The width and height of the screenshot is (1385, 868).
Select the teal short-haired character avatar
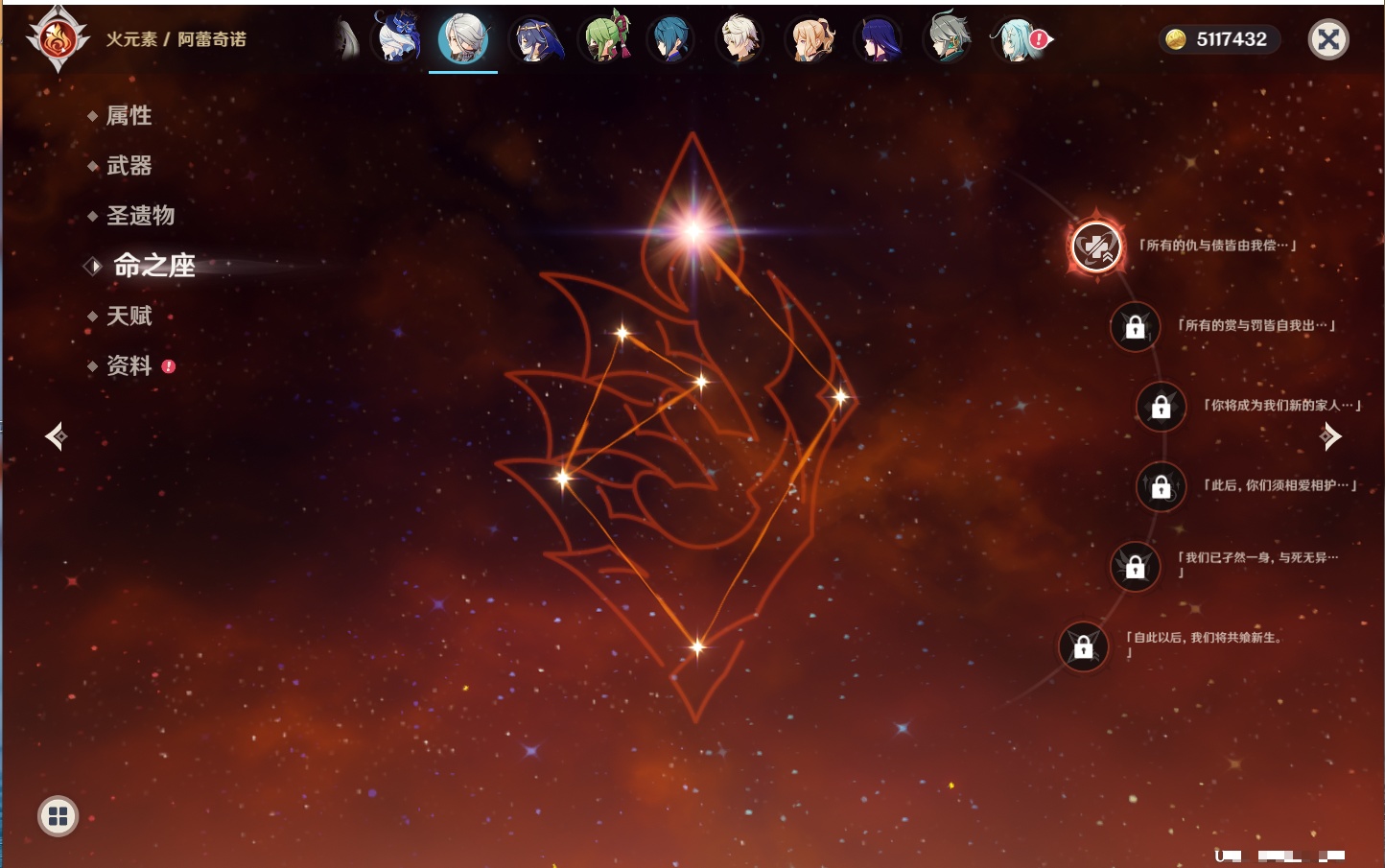pyautogui.click(x=670, y=40)
